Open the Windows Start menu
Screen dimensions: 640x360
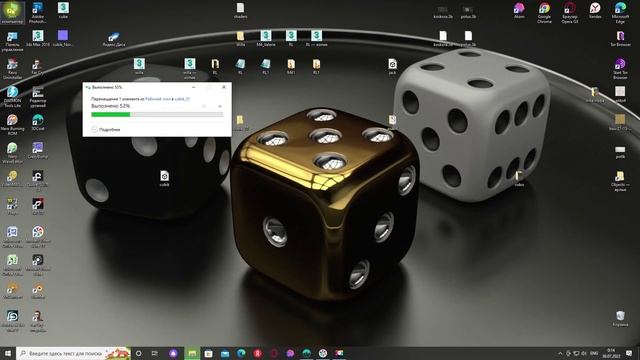[x=8, y=353]
